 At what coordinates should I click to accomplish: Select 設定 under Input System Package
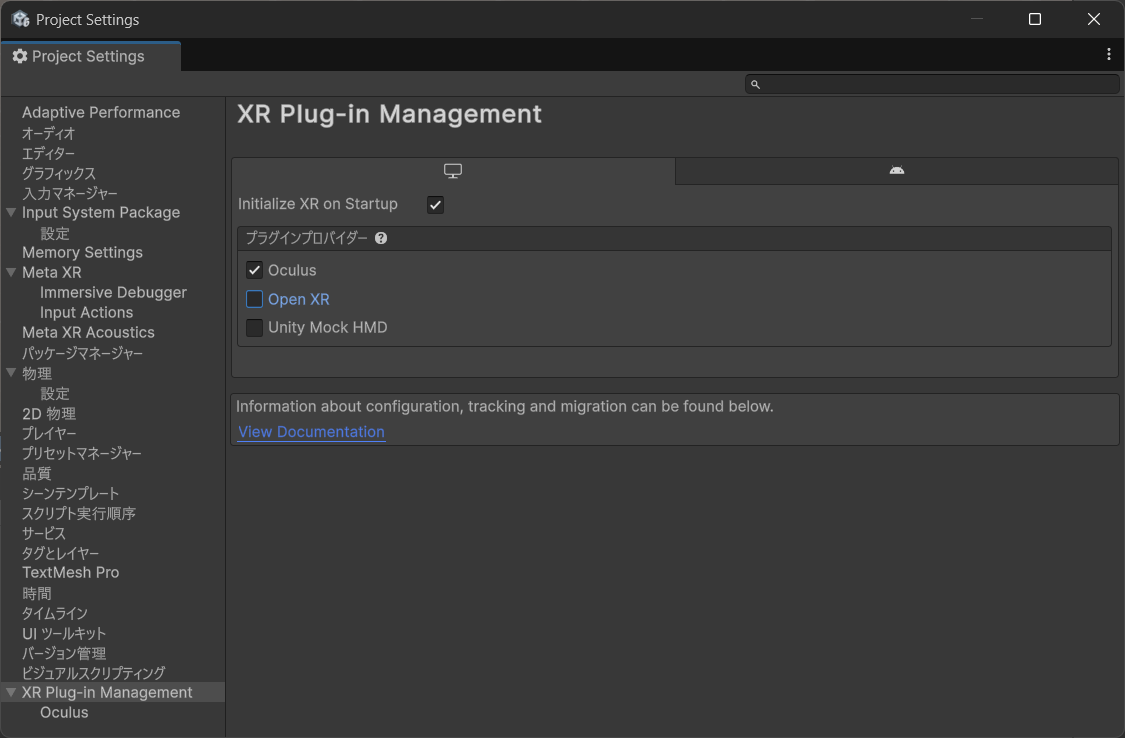pos(55,233)
